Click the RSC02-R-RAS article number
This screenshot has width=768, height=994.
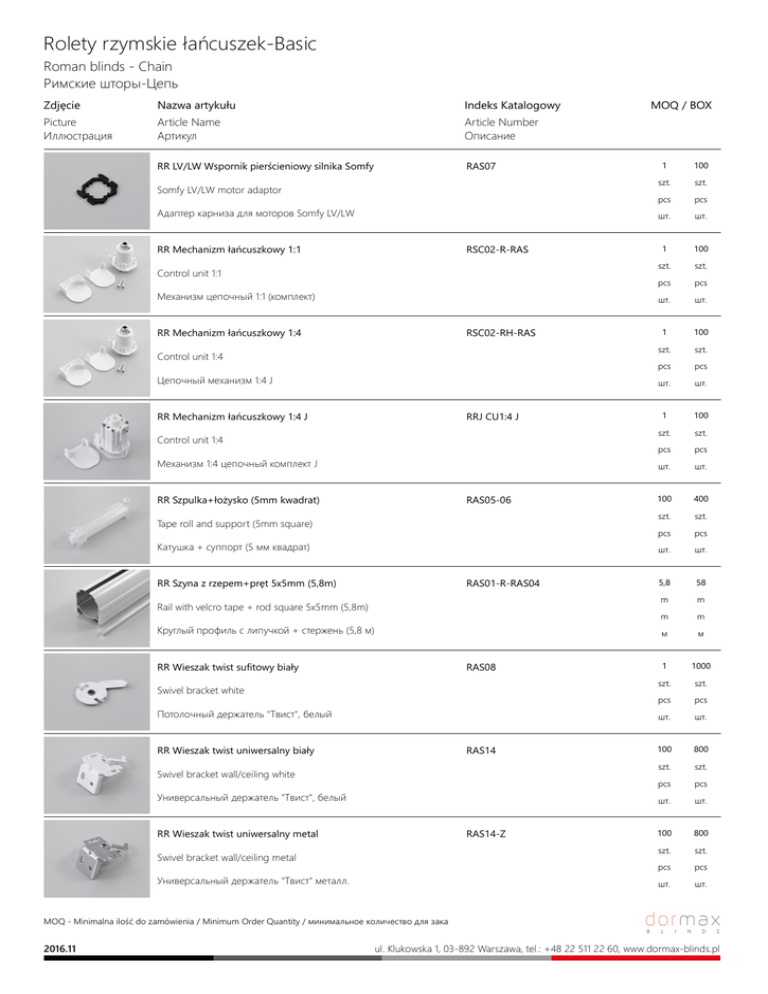(x=497, y=248)
